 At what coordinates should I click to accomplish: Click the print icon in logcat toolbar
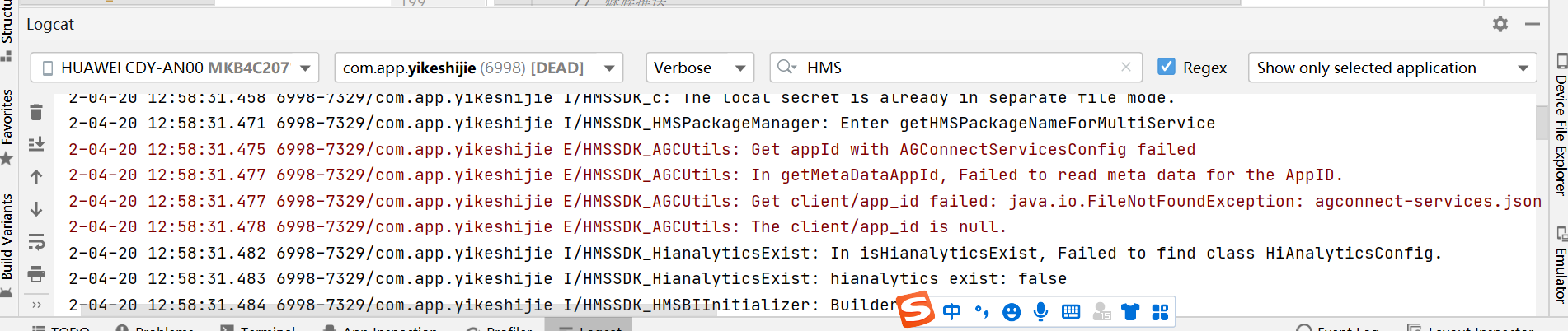pyautogui.click(x=36, y=274)
